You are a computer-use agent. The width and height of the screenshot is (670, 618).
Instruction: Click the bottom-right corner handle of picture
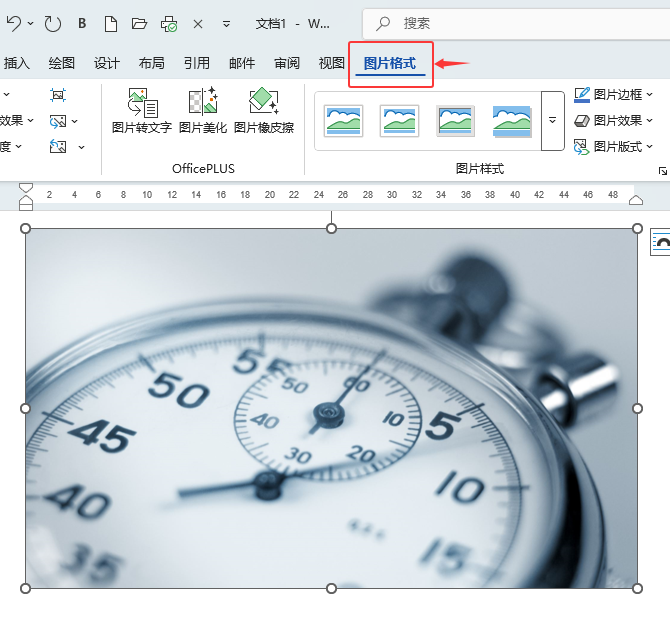(x=637, y=589)
